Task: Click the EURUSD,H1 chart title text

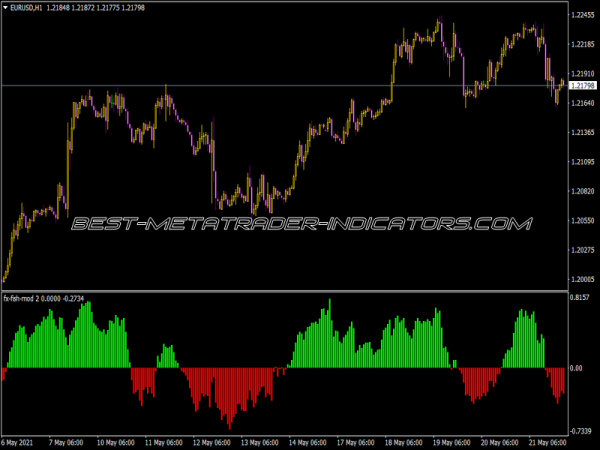Action: (26, 8)
